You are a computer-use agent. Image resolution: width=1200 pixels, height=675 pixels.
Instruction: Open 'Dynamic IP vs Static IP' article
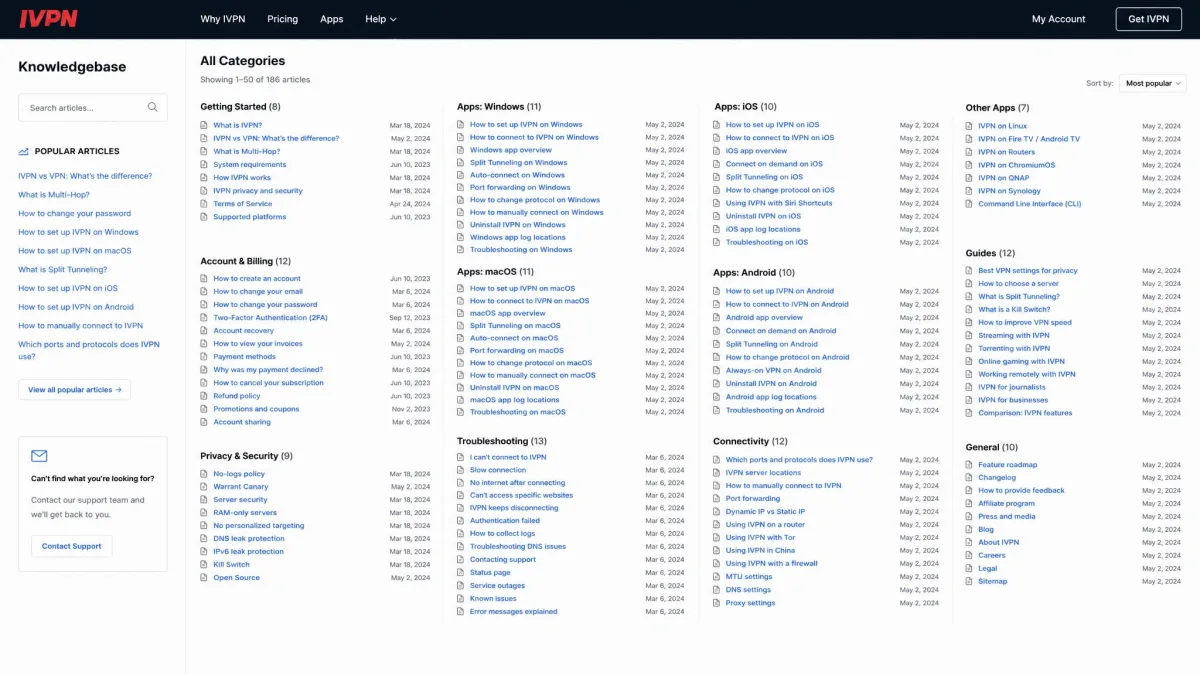[765, 512]
